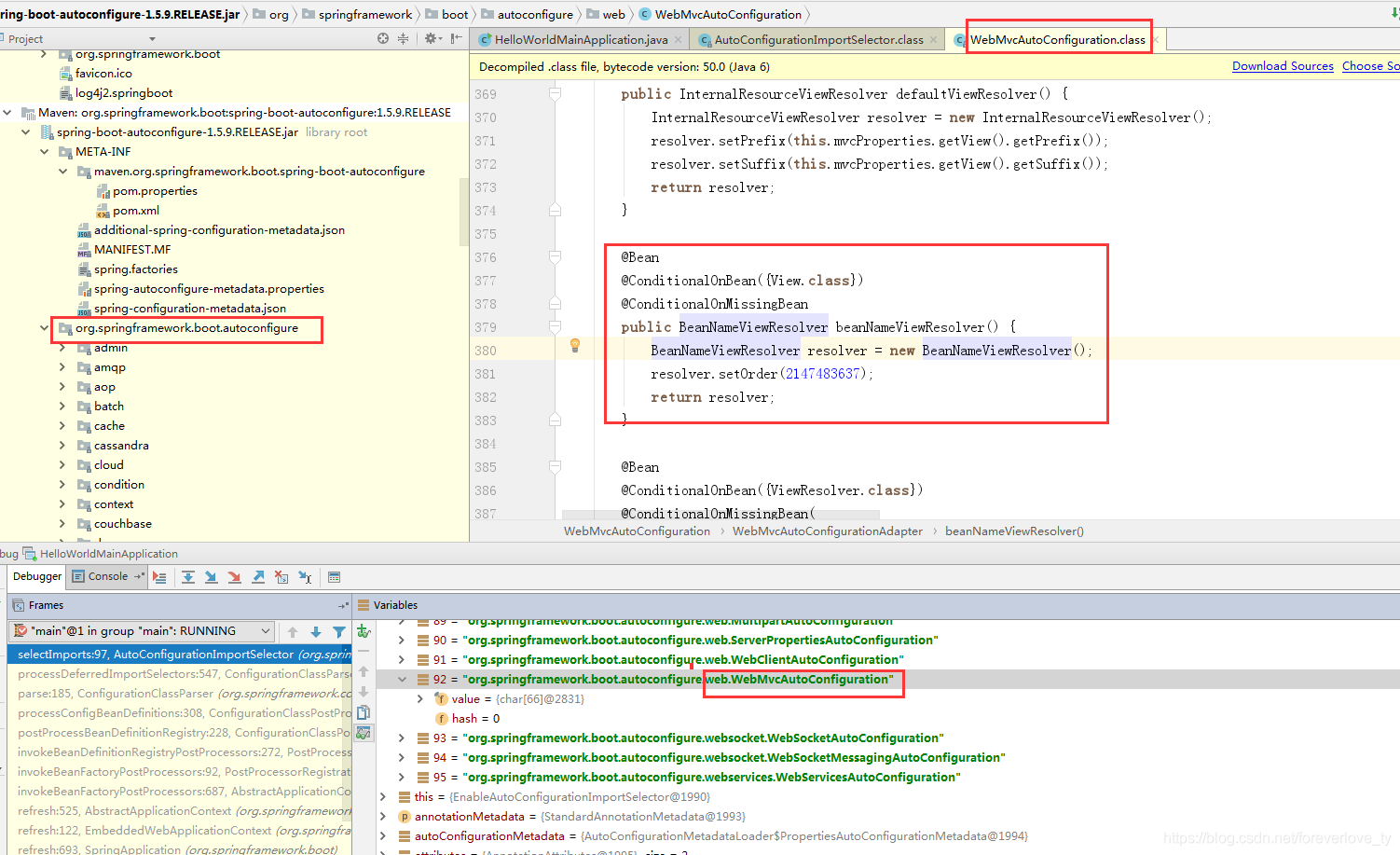Click the copy value icon in Variables sidebar

click(364, 712)
